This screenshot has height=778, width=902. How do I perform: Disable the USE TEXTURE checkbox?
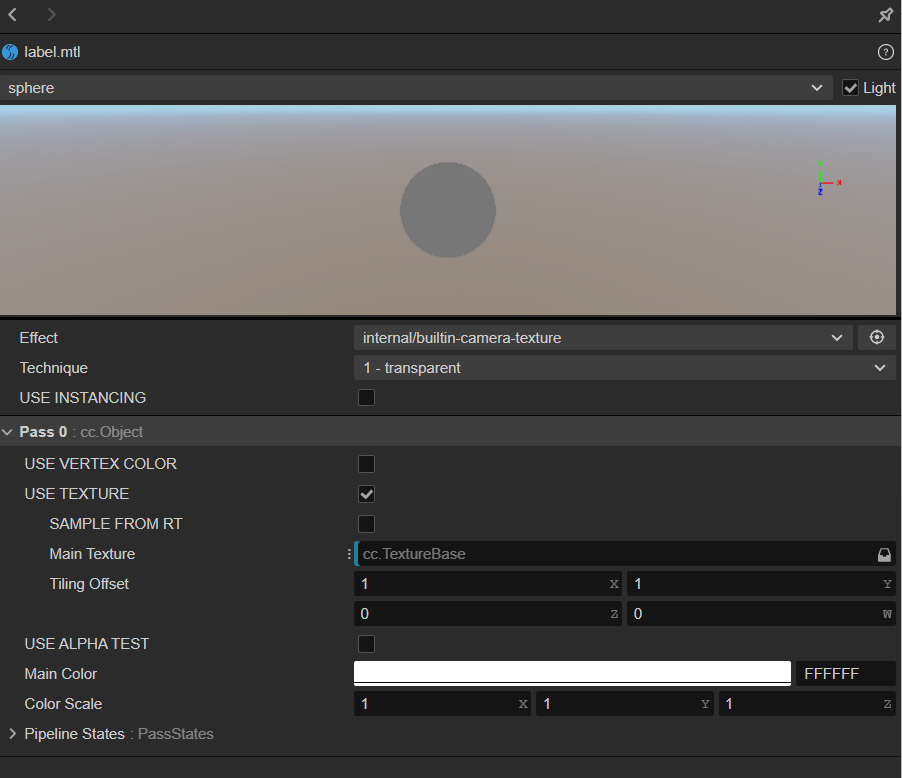367,494
